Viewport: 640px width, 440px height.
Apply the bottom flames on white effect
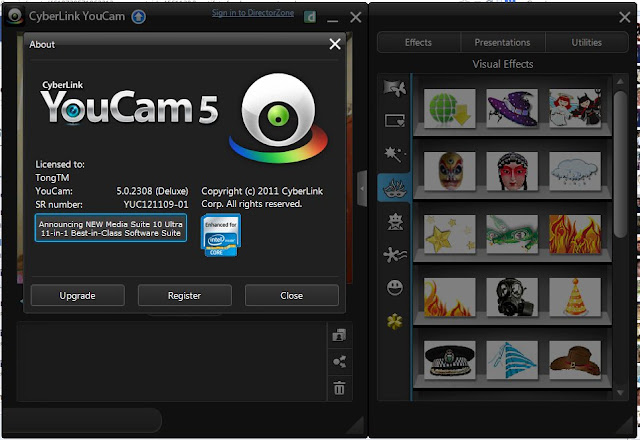point(450,297)
